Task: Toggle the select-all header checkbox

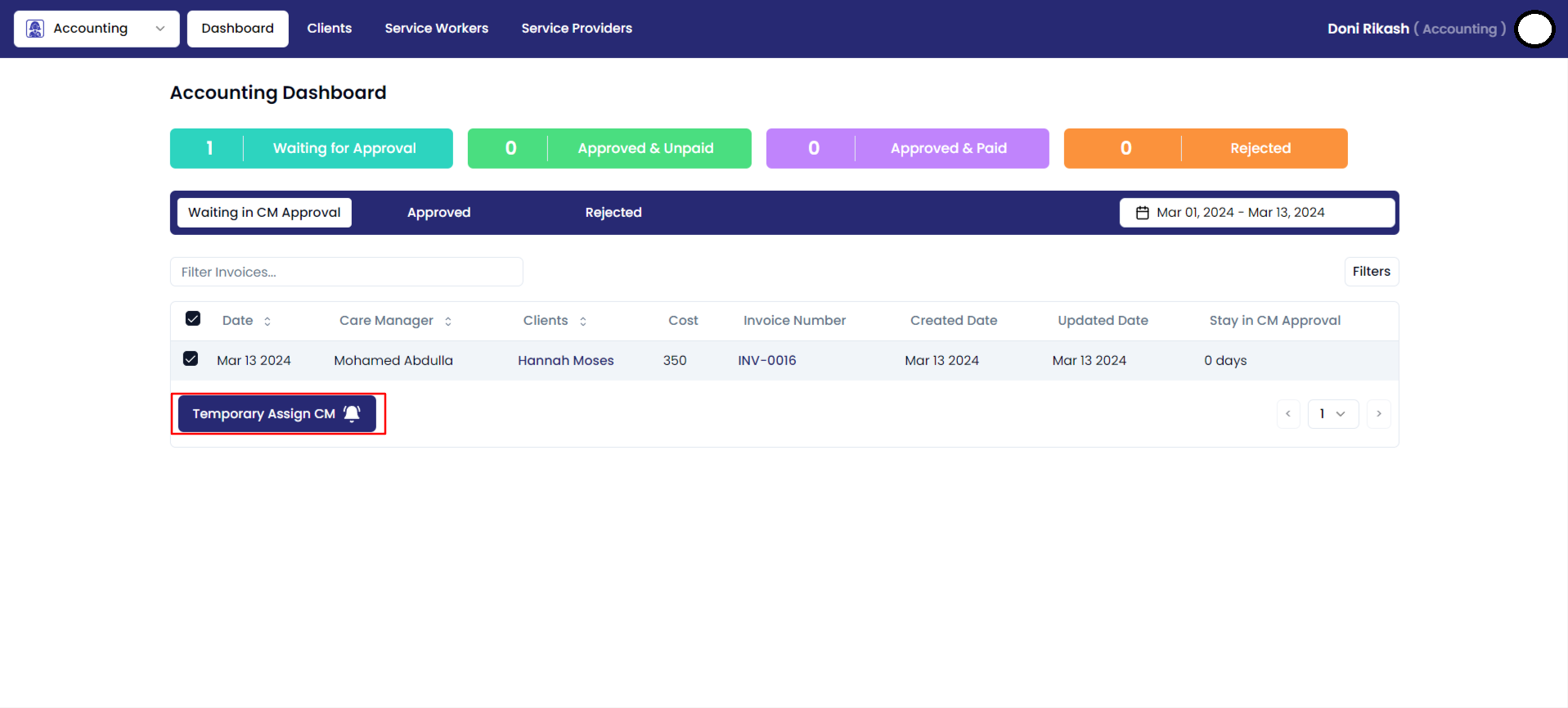Action: [x=193, y=318]
